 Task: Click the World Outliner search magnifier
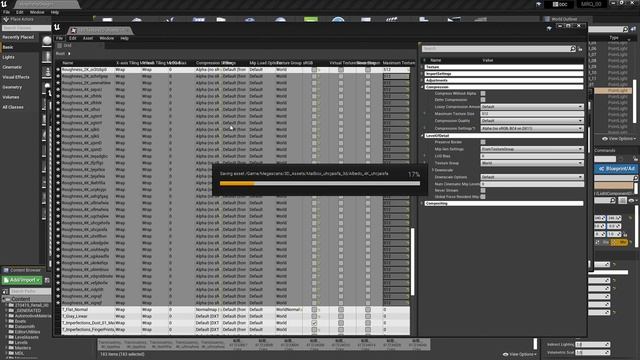625,29
